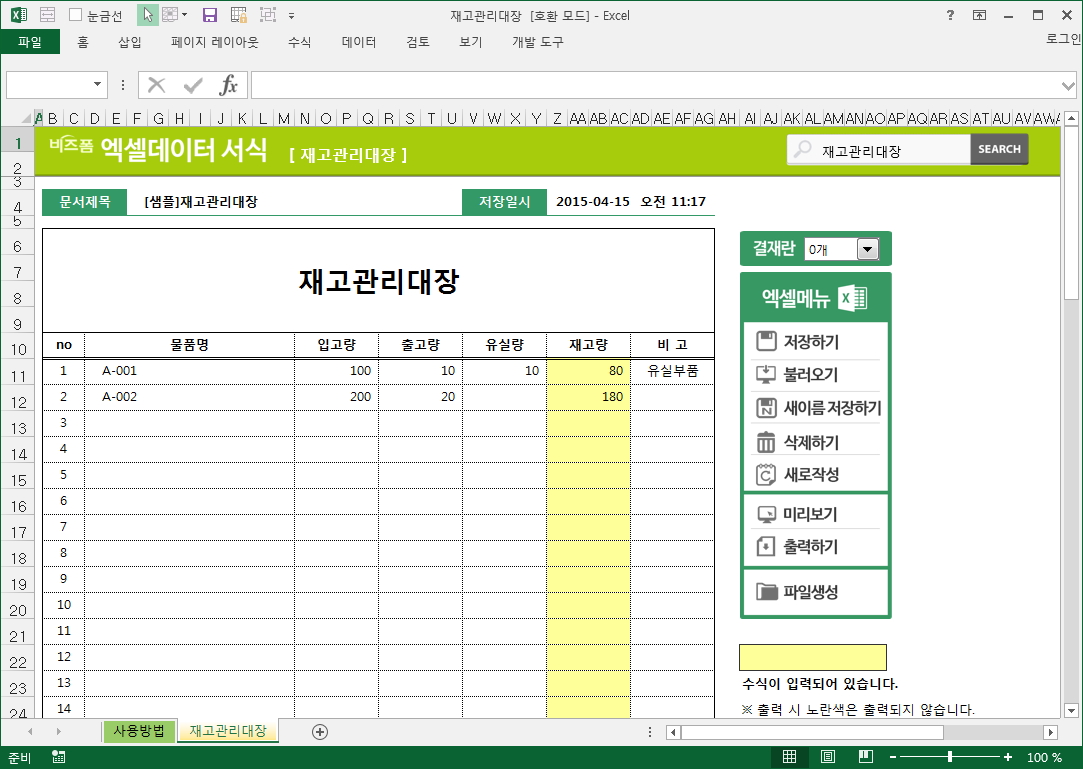This screenshot has width=1083, height=769.
Task: Click the 저장하기 save icon in Excel menu
Action: click(766, 342)
